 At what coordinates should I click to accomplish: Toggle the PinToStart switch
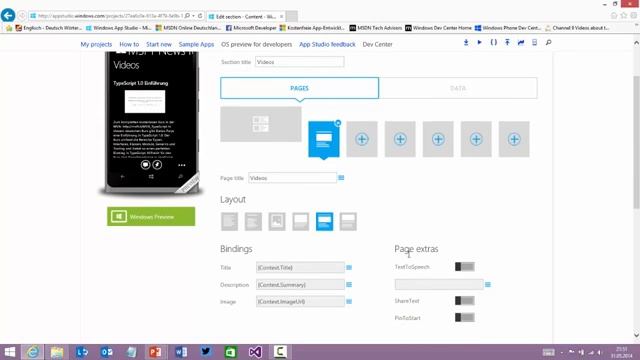[x=465, y=318]
